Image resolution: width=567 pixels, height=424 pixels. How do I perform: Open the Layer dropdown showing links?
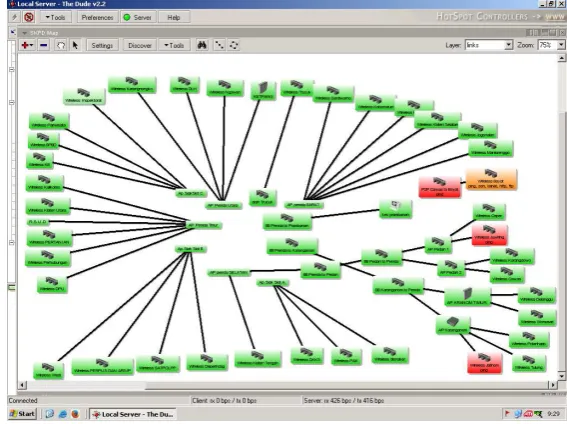pyautogui.click(x=489, y=45)
